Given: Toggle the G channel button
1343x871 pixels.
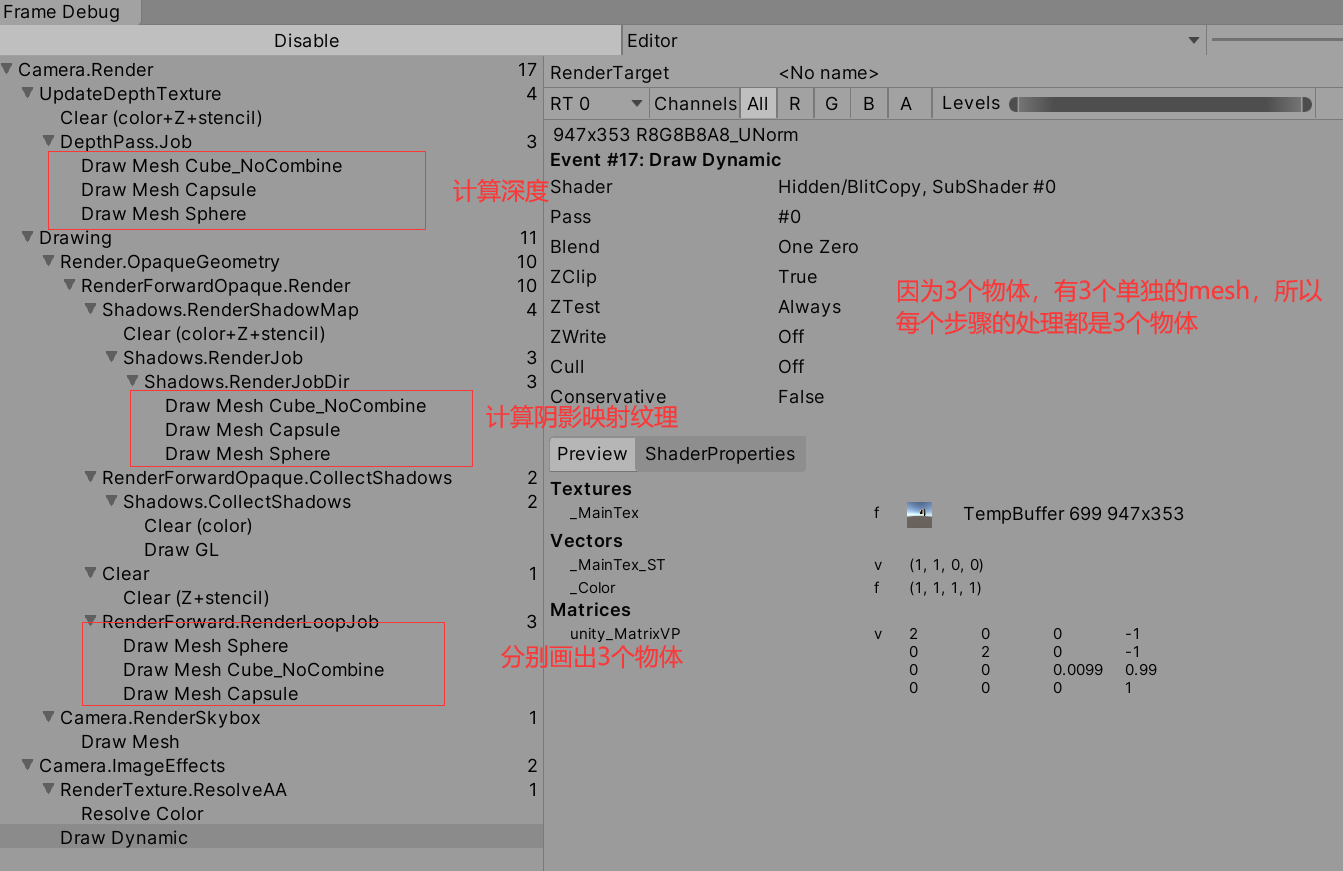Looking at the screenshot, I should (831, 103).
